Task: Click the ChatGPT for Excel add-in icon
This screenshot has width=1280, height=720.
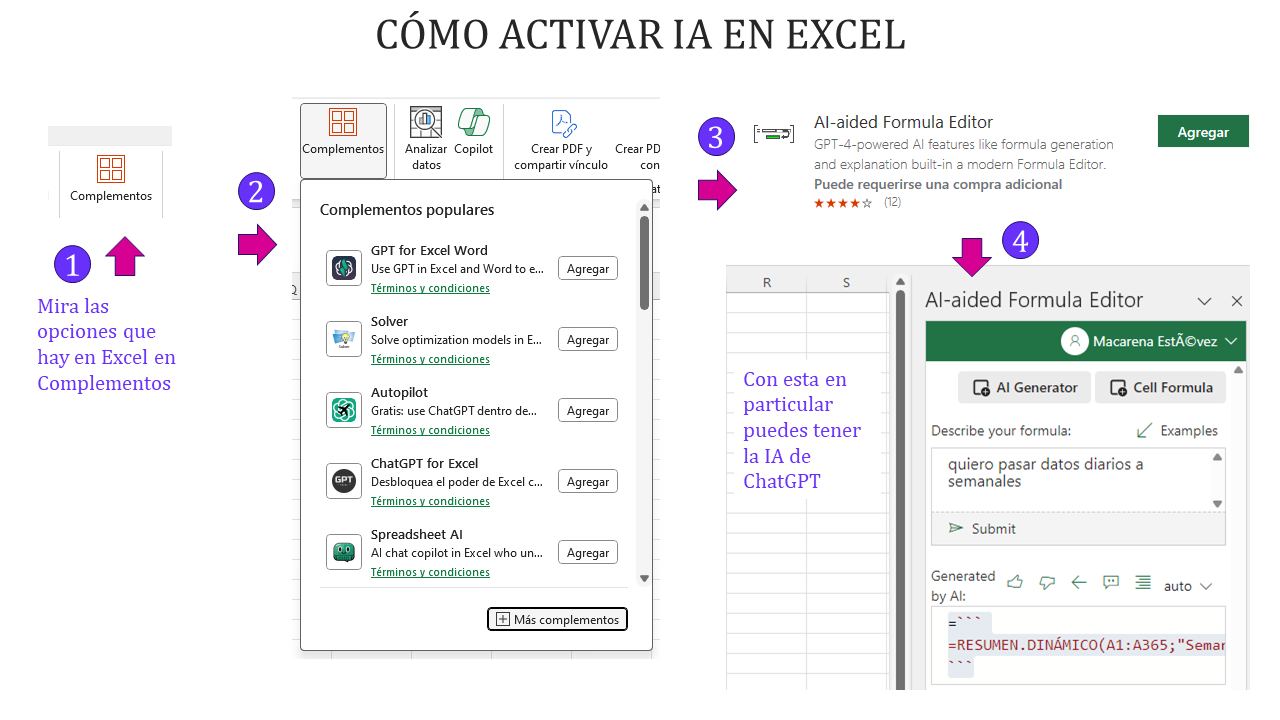Action: tap(344, 481)
